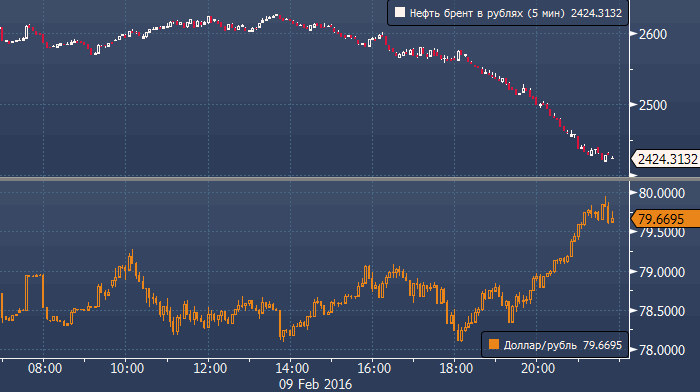Click the 12:00 time axis label

click(210, 368)
